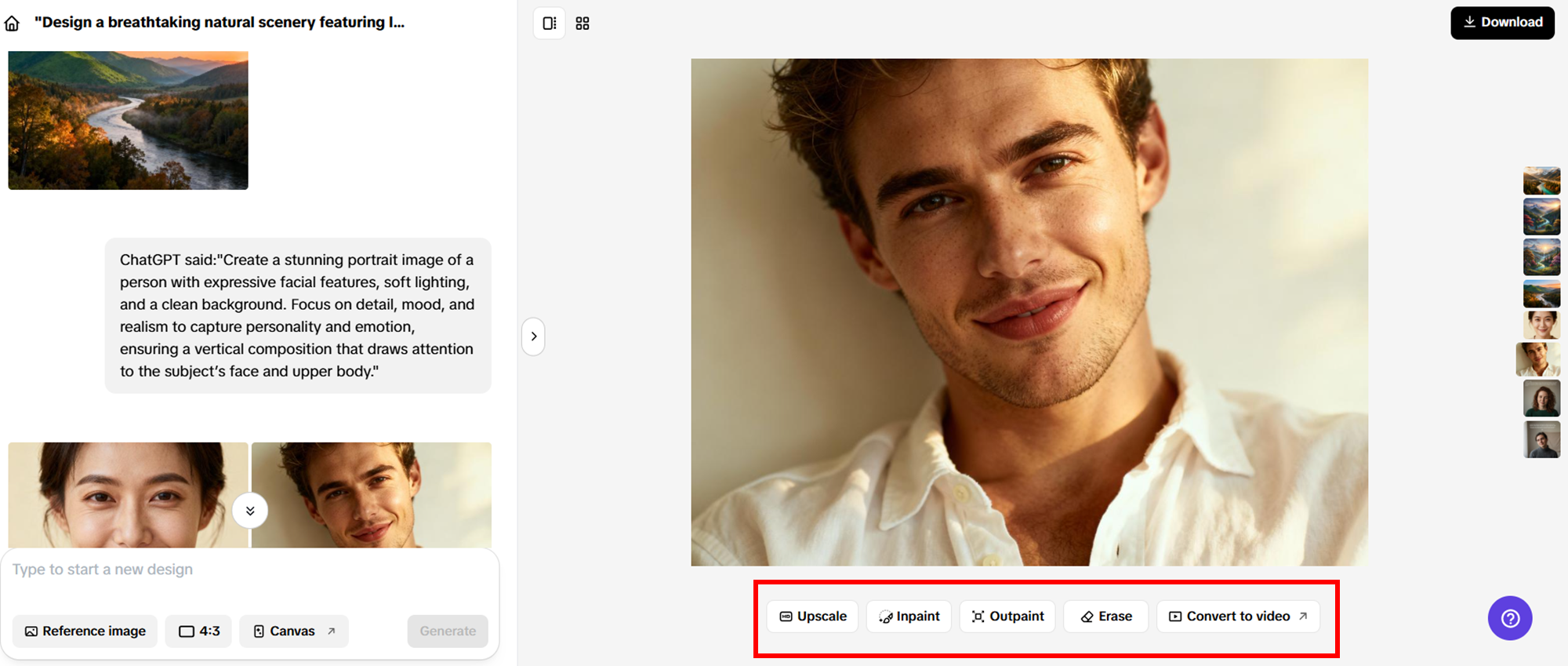This screenshot has width=1568, height=666.
Task: Select the top landscape thumbnail in sidebar
Action: pos(1541,180)
